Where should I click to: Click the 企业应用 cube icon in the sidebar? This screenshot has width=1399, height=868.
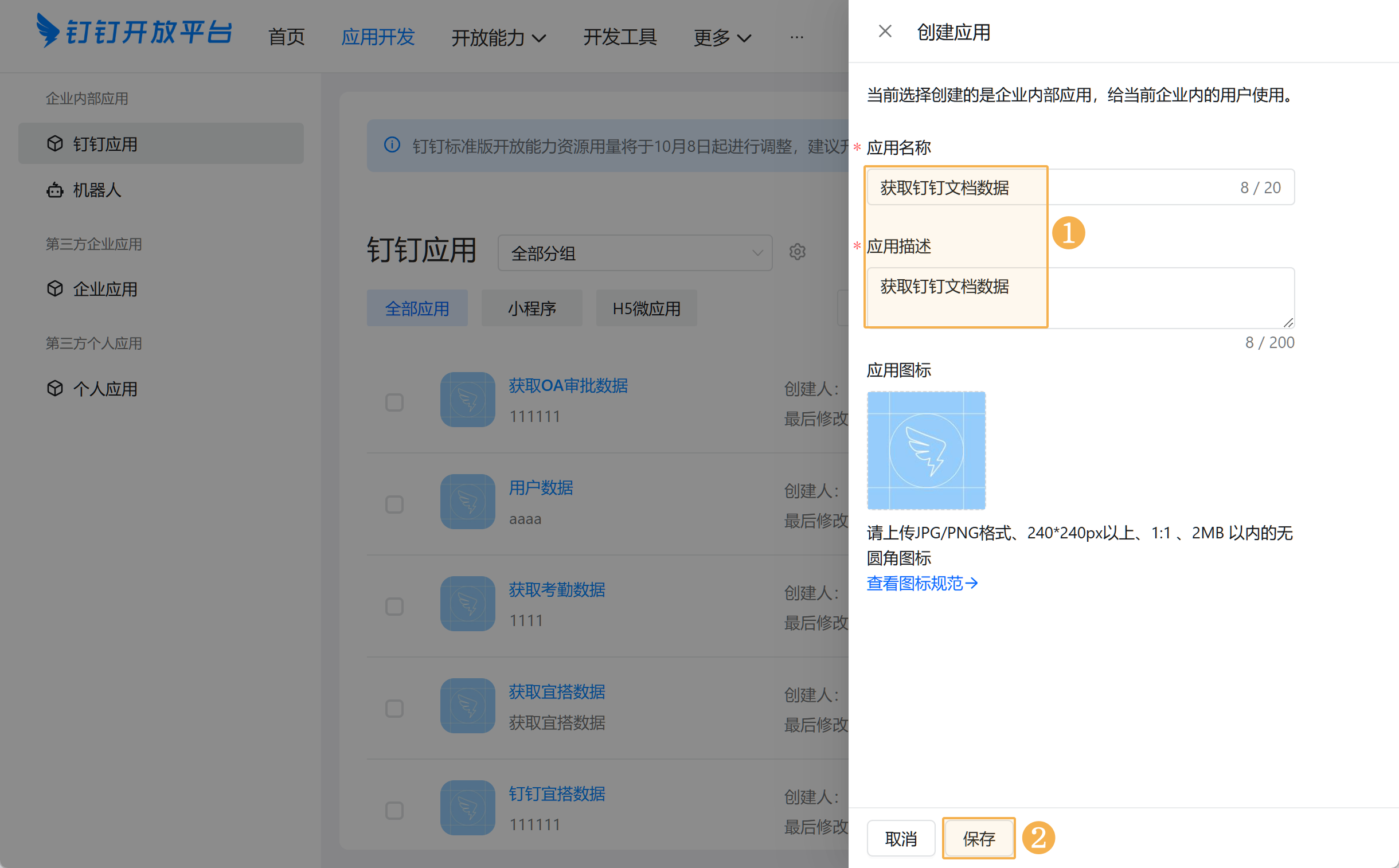pos(54,289)
